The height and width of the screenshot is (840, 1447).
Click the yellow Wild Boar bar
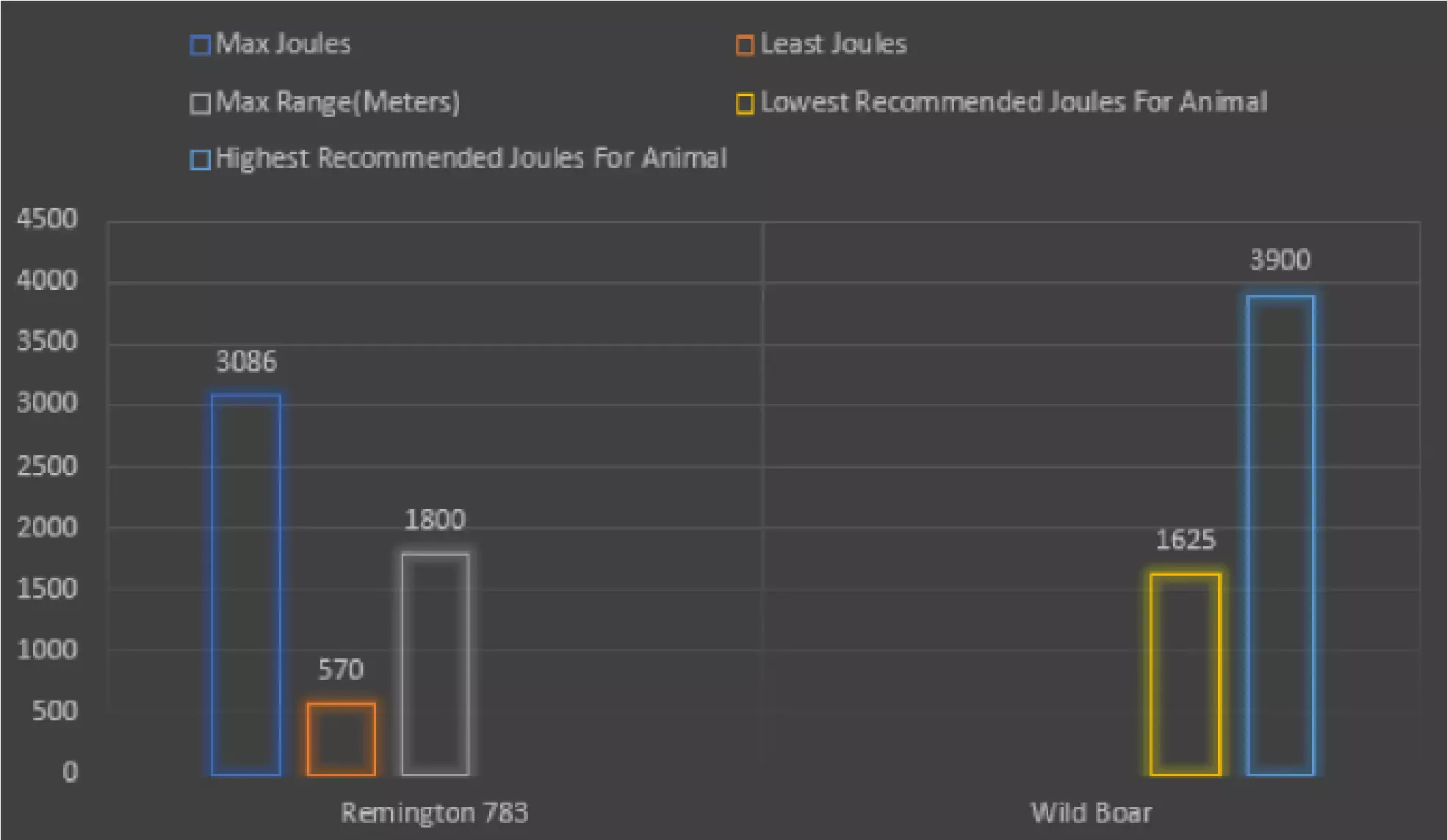[1186, 674]
